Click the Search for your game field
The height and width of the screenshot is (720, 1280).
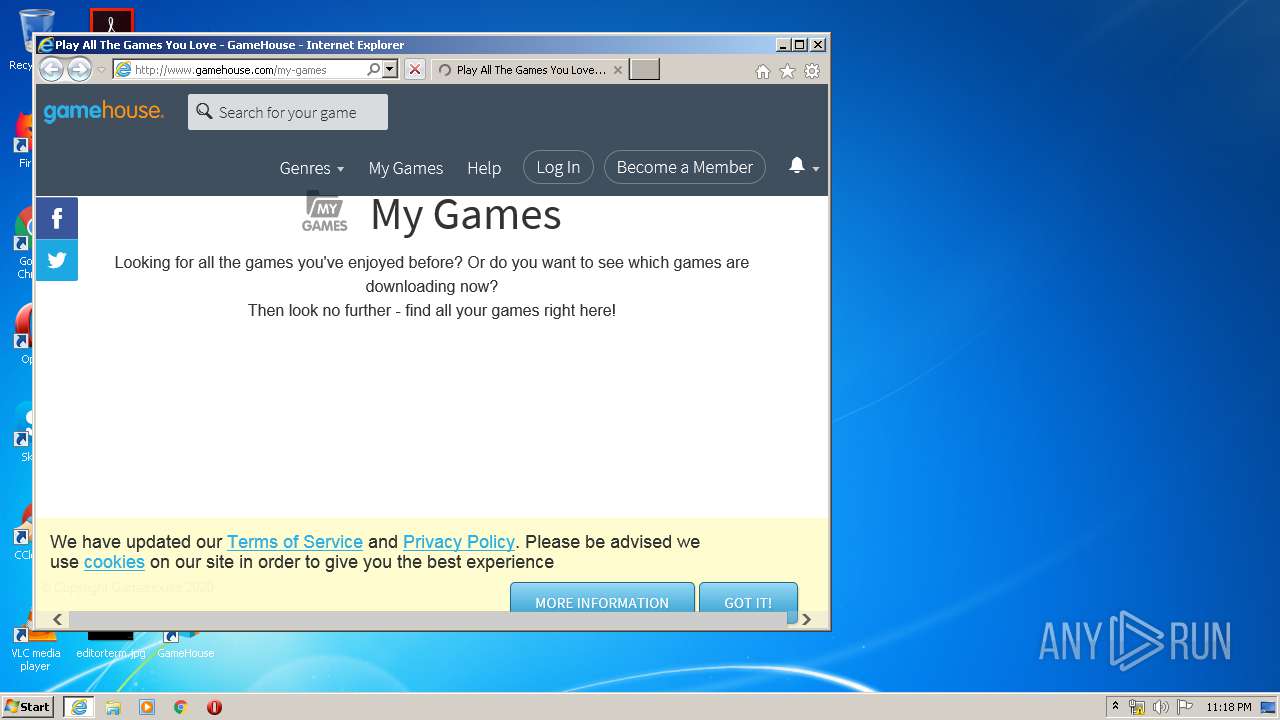click(288, 112)
